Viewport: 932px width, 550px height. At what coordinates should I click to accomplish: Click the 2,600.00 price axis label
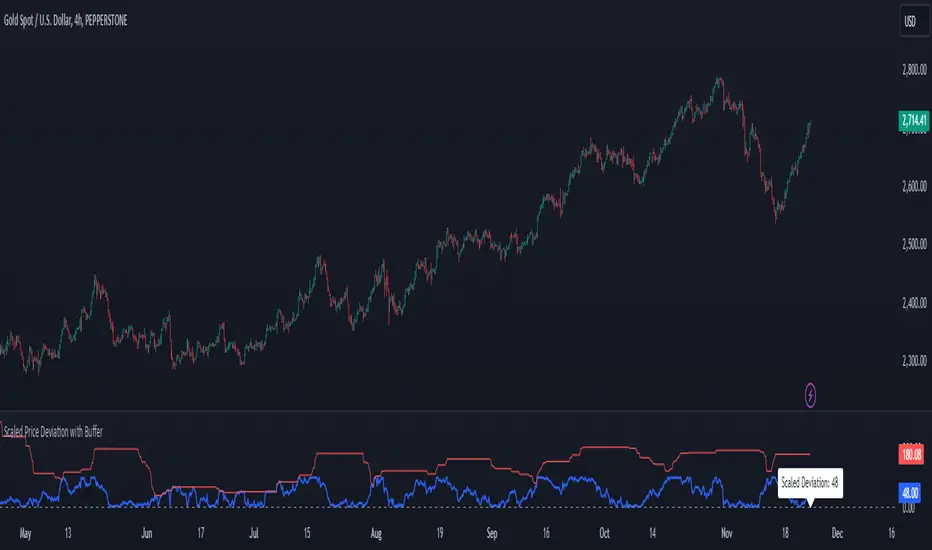(x=914, y=187)
